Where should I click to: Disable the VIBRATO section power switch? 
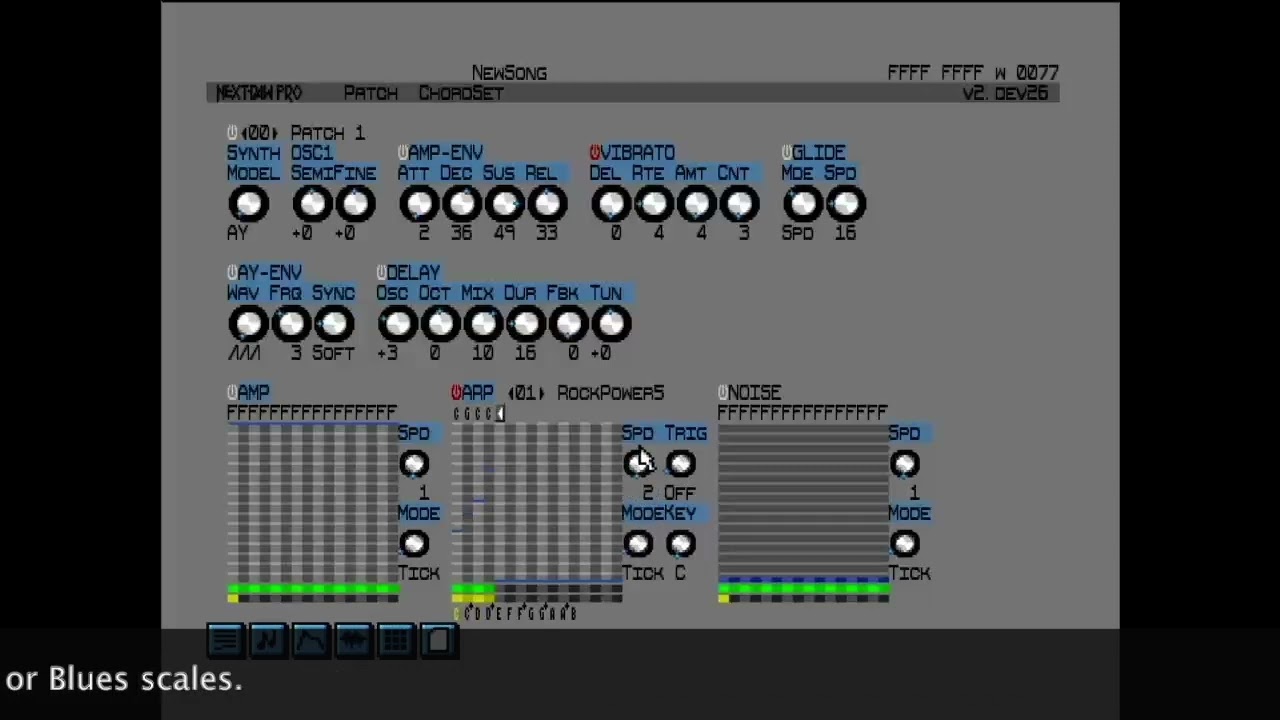click(594, 153)
